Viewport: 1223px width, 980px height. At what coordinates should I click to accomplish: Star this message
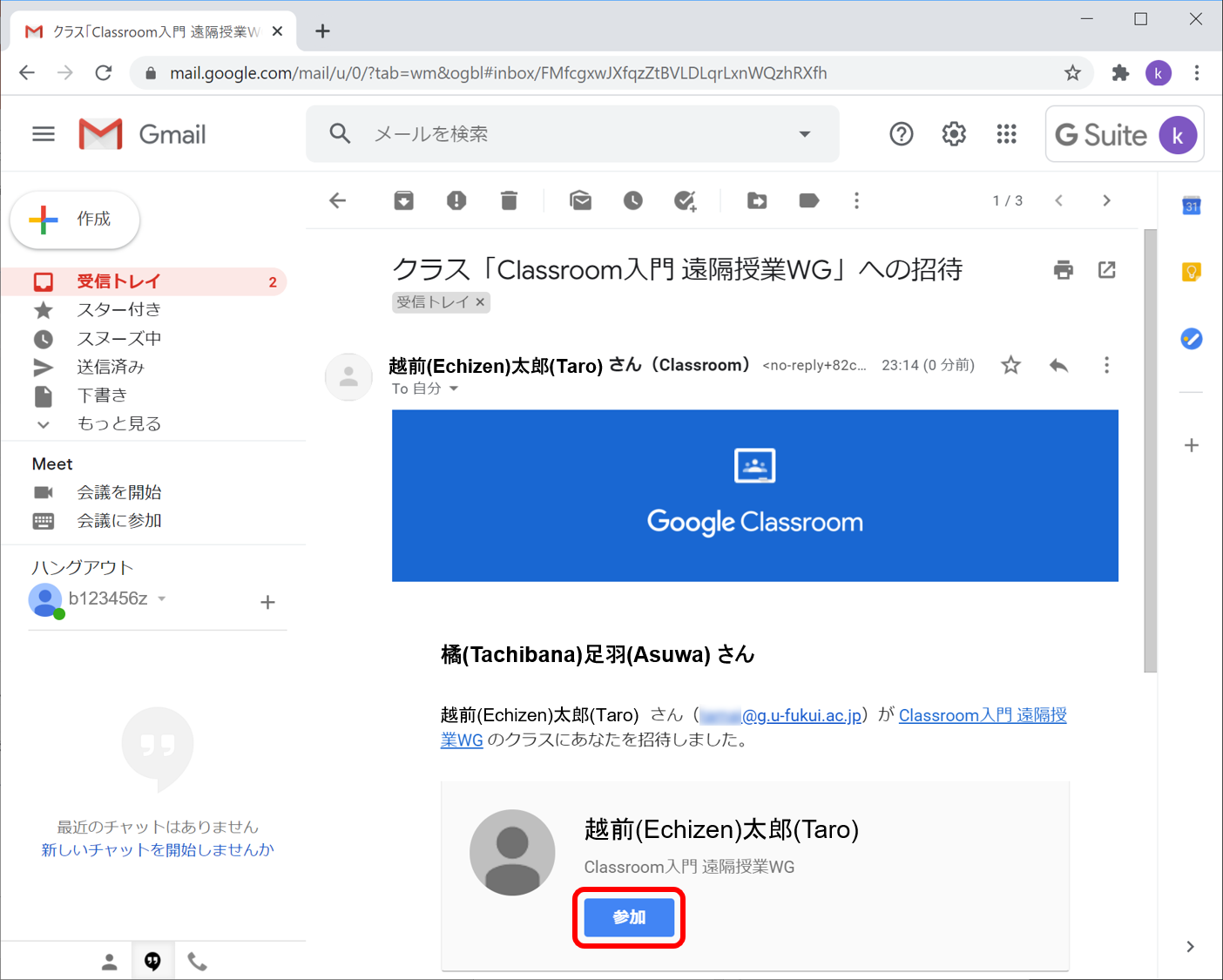[x=1010, y=365]
